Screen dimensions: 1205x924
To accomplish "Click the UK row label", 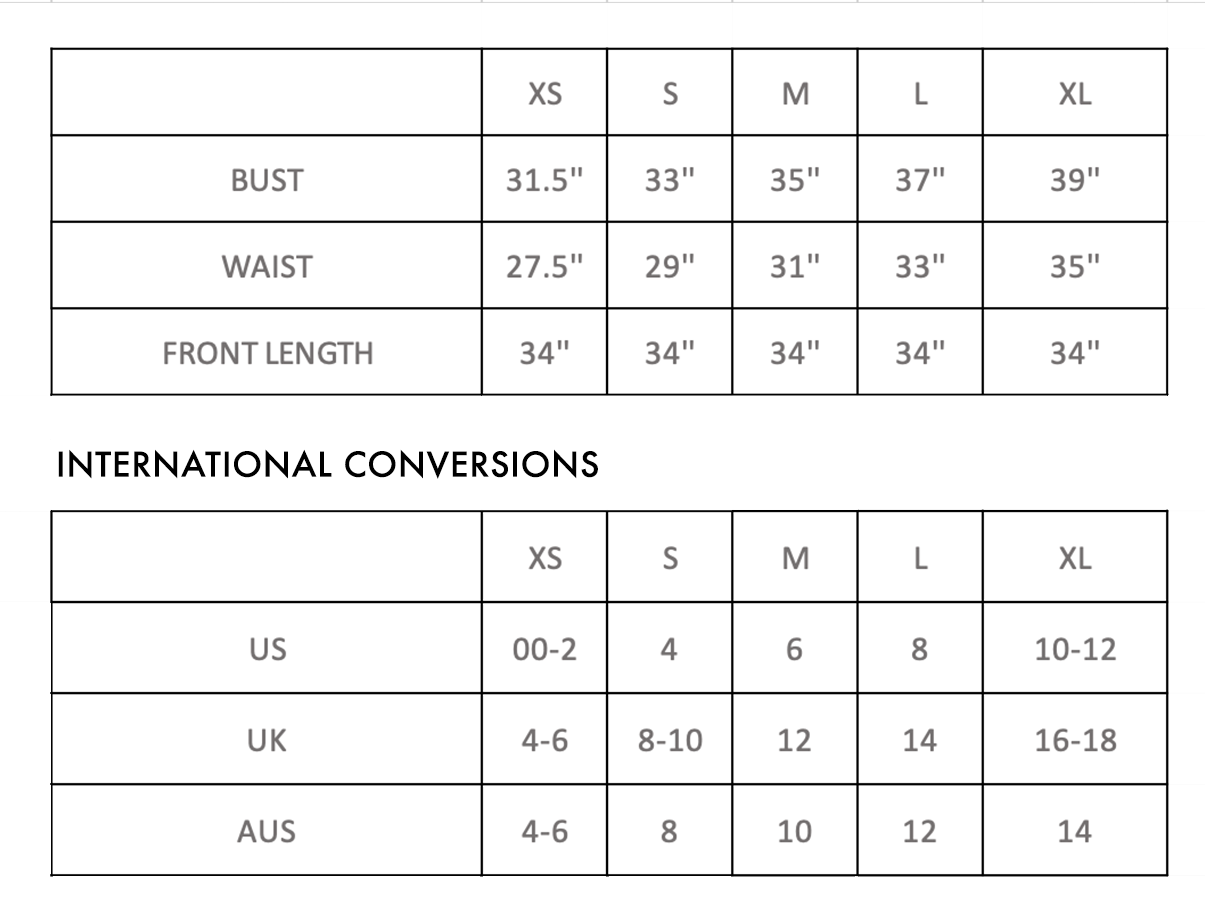I will point(267,741).
